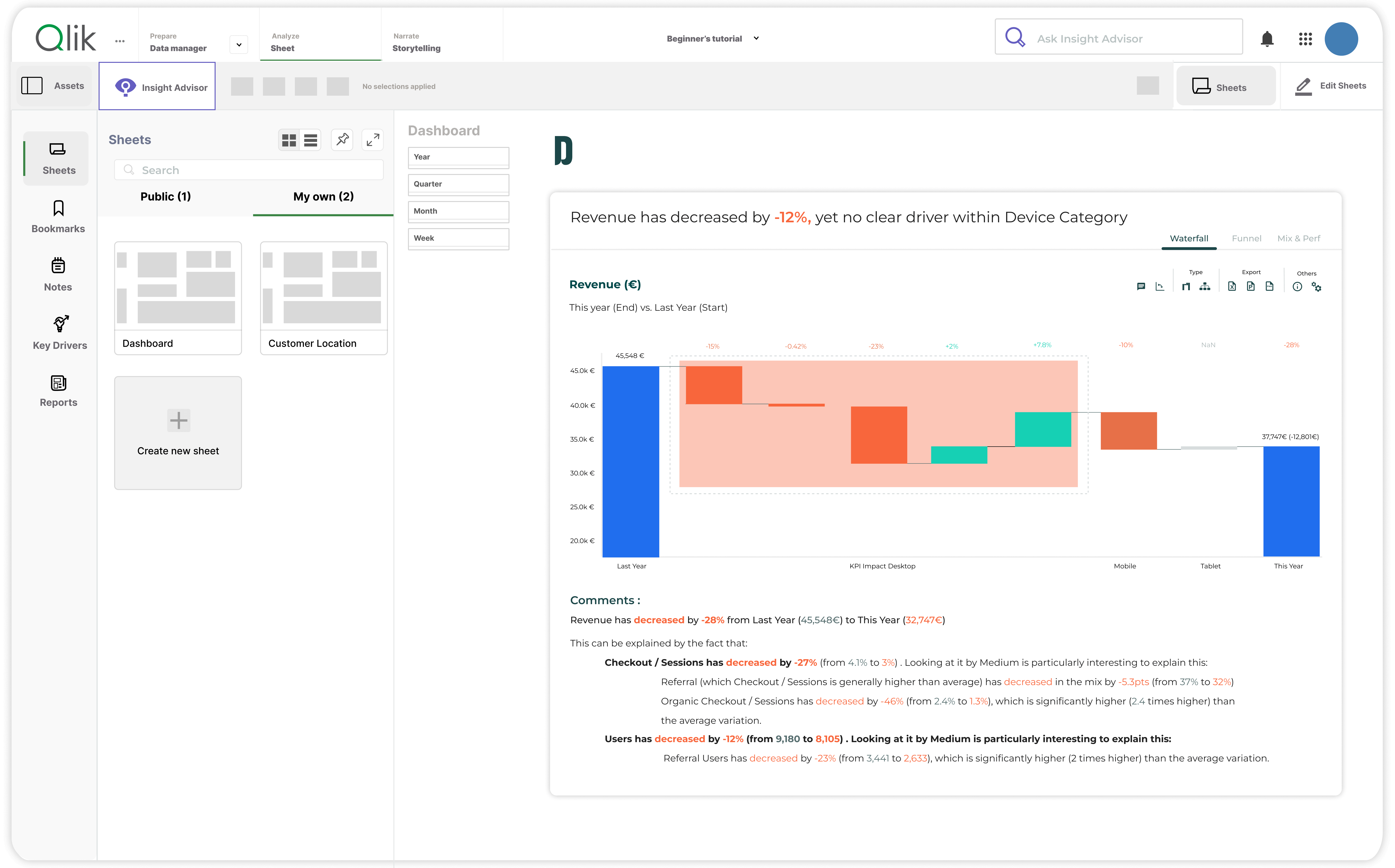Click the Insight Advisor magnifier icon
This screenshot has height=868, width=1395.
pyautogui.click(x=1015, y=37)
